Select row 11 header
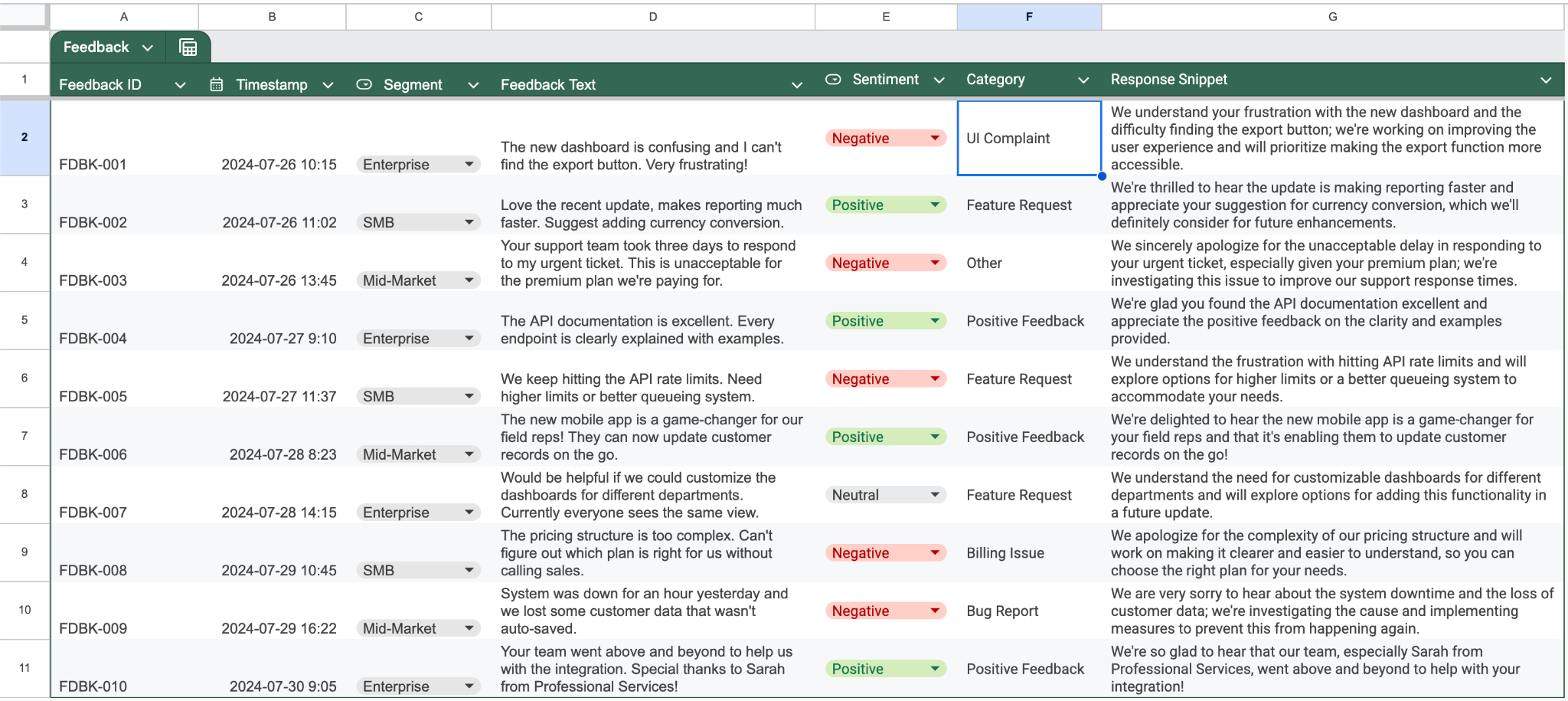 tap(24, 668)
